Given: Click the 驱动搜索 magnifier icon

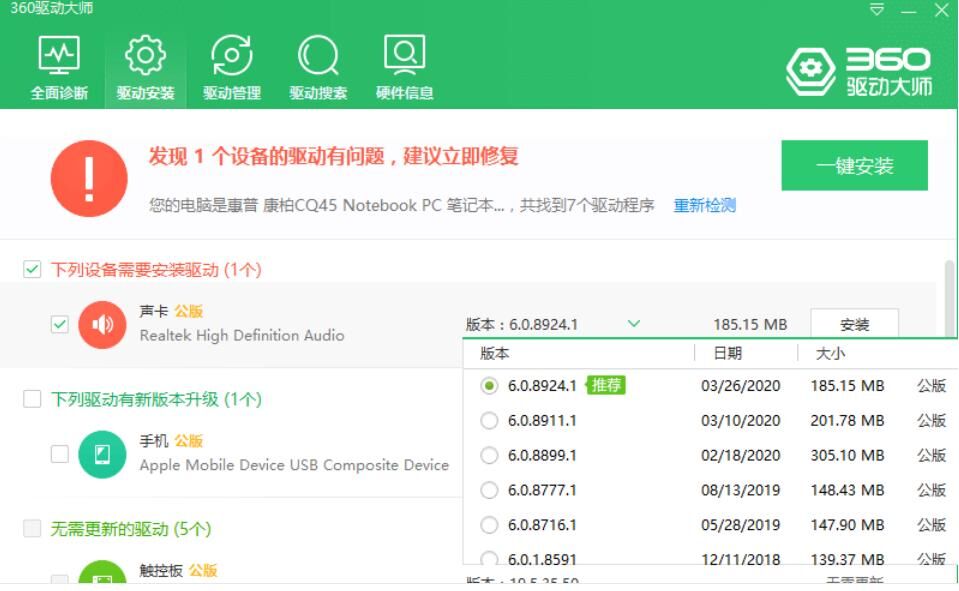Looking at the screenshot, I should 318,57.
